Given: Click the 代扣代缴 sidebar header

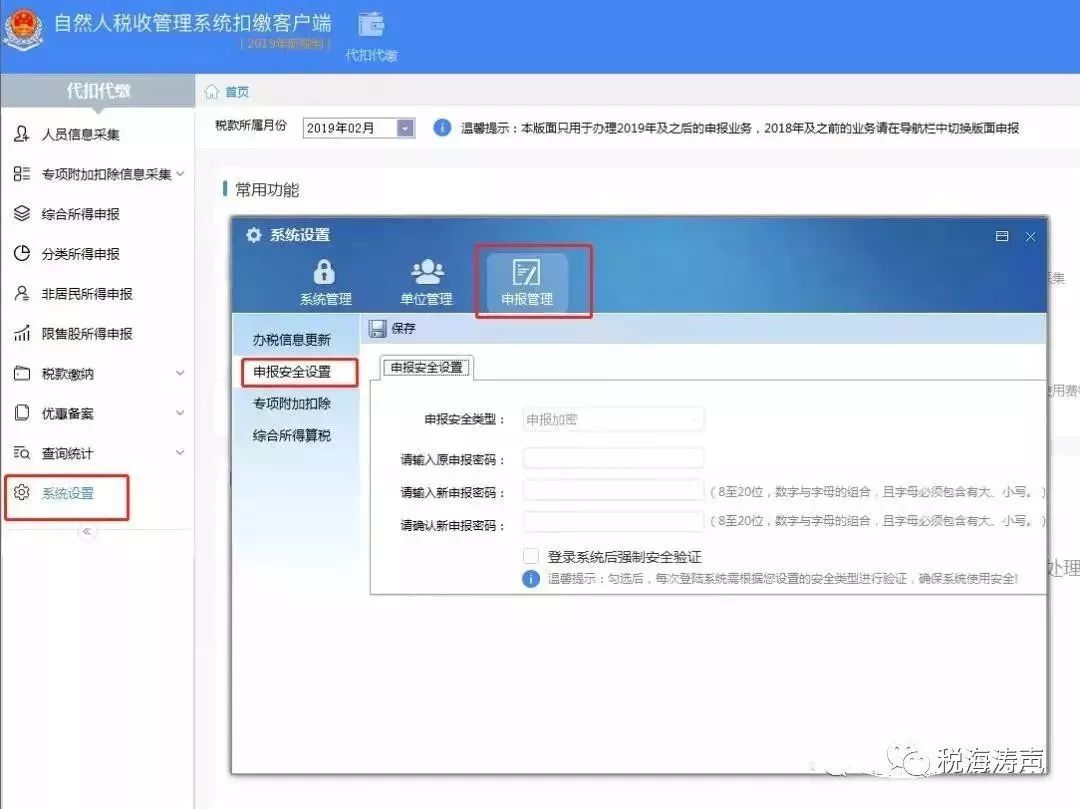Looking at the screenshot, I should (x=98, y=90).
